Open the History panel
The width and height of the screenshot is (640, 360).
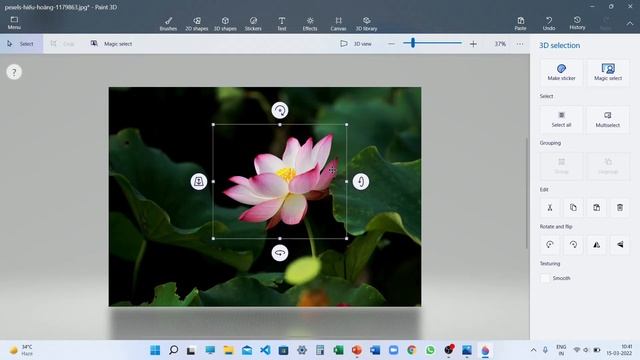pos(577,23)
